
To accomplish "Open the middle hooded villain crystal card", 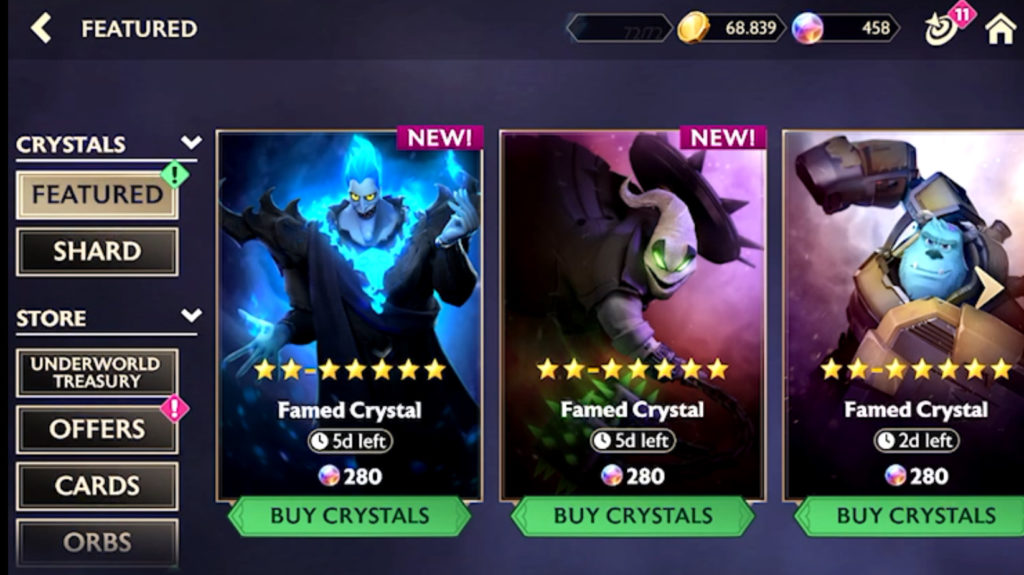I will [633, 314].
